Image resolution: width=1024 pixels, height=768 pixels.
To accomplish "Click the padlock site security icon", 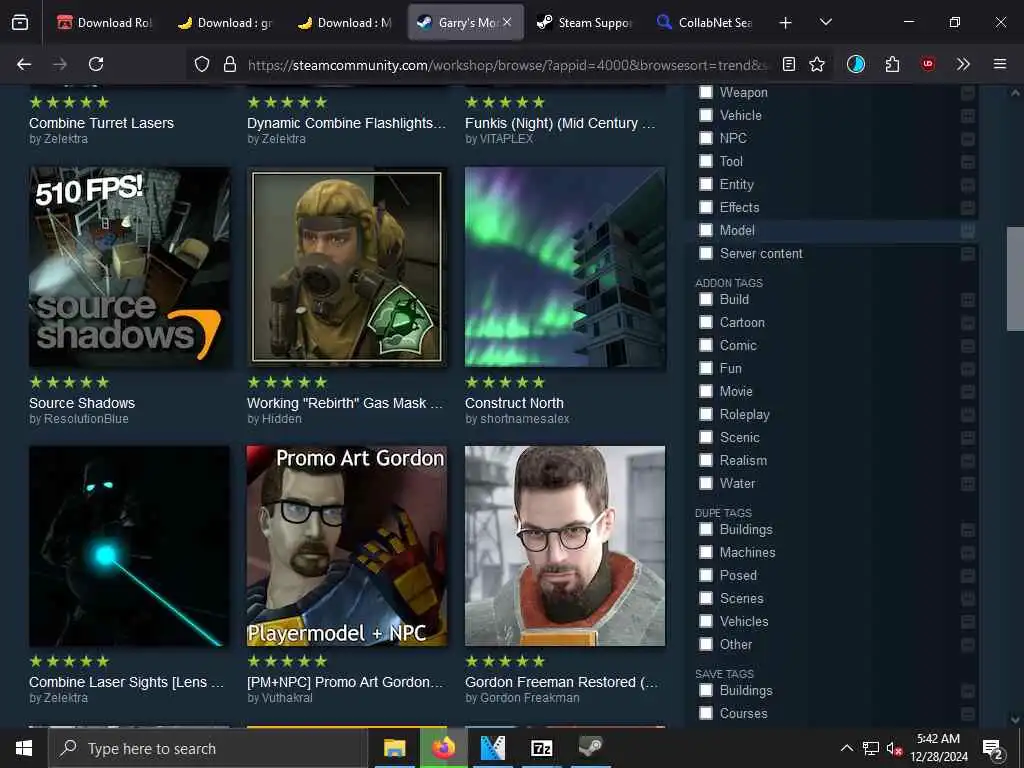I will pyautogui.click(x=229, y=64).
